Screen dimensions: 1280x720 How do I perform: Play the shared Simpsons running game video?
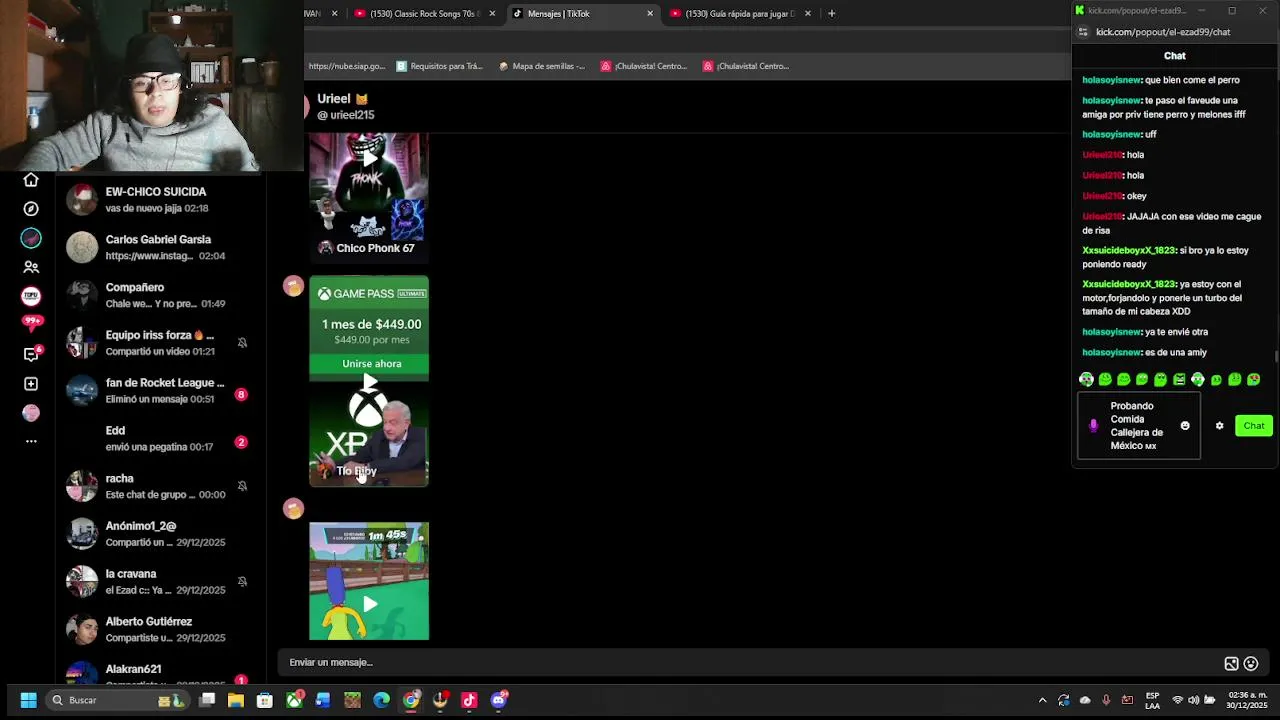369,603
